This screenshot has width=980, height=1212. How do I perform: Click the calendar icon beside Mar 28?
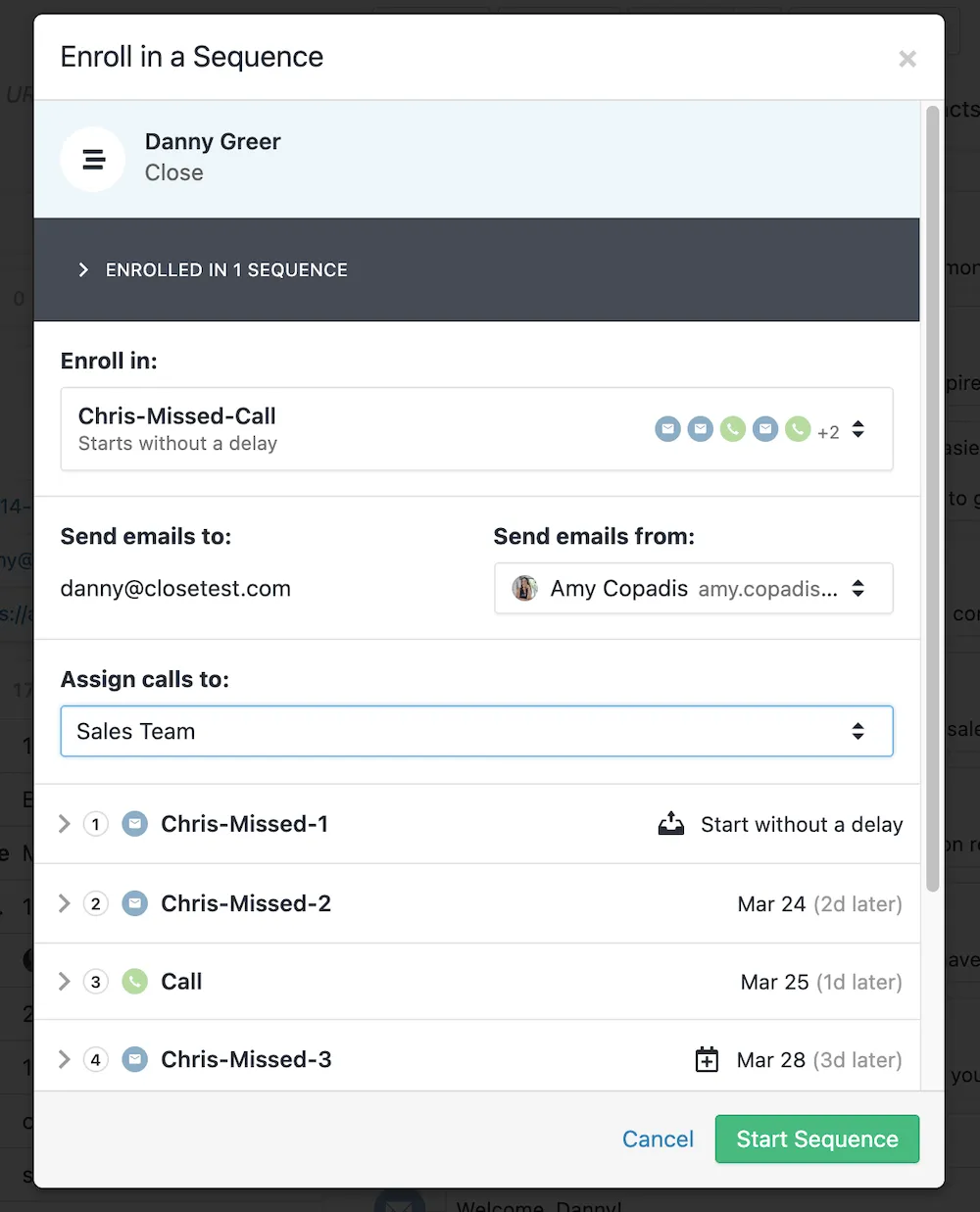(x=707, y=1060)
